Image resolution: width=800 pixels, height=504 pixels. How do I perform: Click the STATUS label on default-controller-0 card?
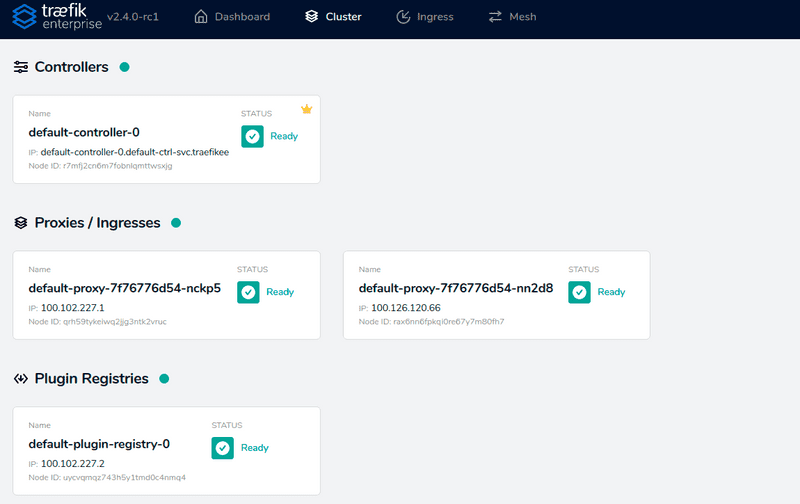(257, 114)
